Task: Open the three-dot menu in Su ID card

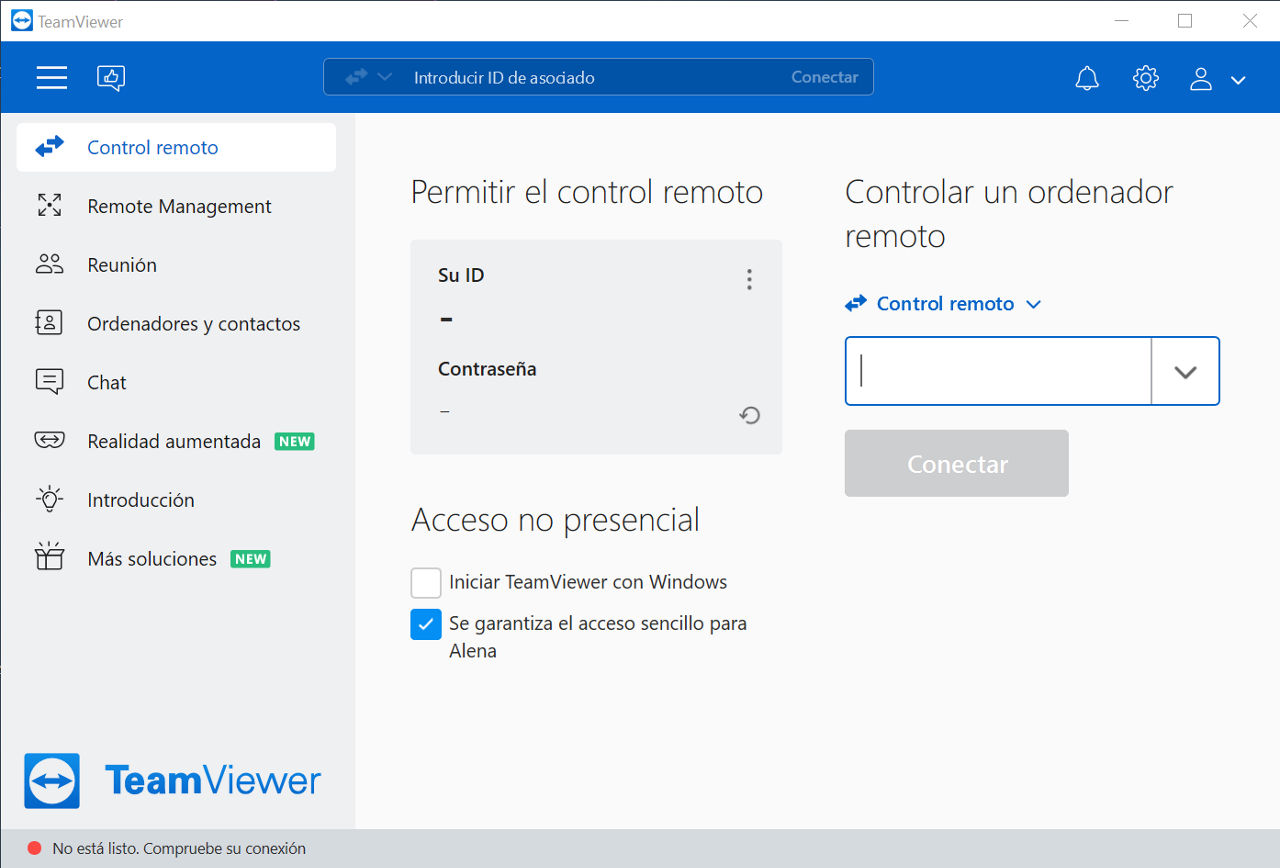Action: (749, 279)
